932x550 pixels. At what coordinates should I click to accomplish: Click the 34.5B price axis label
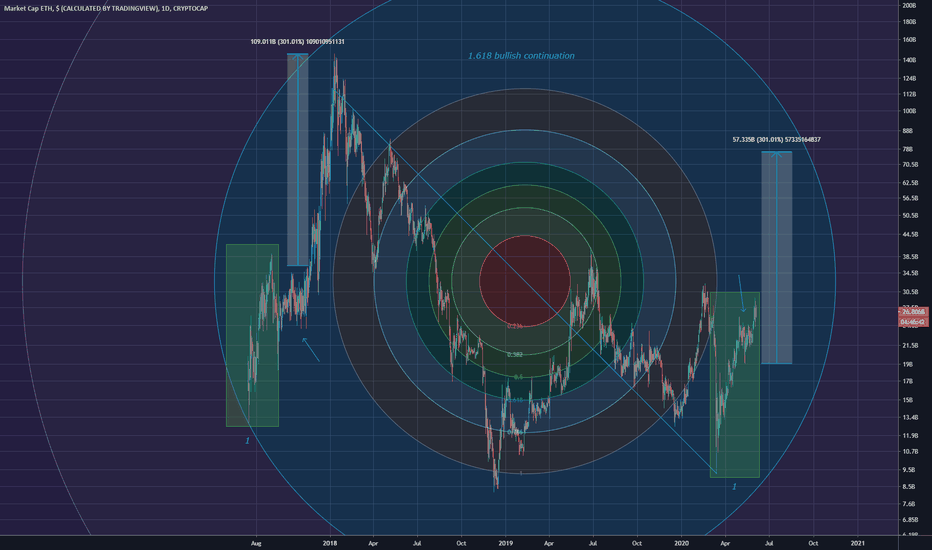tap(910, 274)
